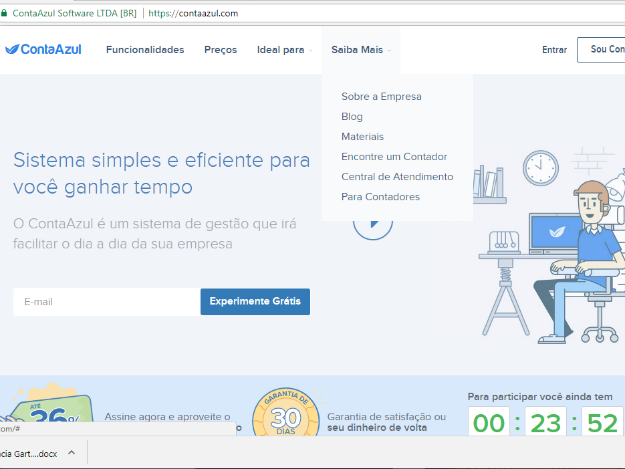This screenshot has width=625, height=469.
Task: Select Sobre a Empresa from the menu
Action: pyautogui.click(x=381, y=97)
